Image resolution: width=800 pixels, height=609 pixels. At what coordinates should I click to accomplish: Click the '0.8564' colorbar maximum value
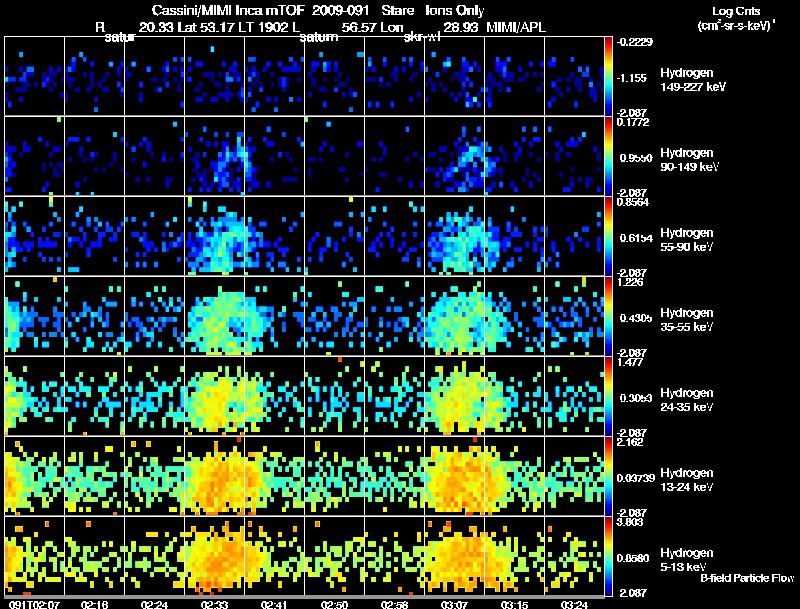coord(633,202)
